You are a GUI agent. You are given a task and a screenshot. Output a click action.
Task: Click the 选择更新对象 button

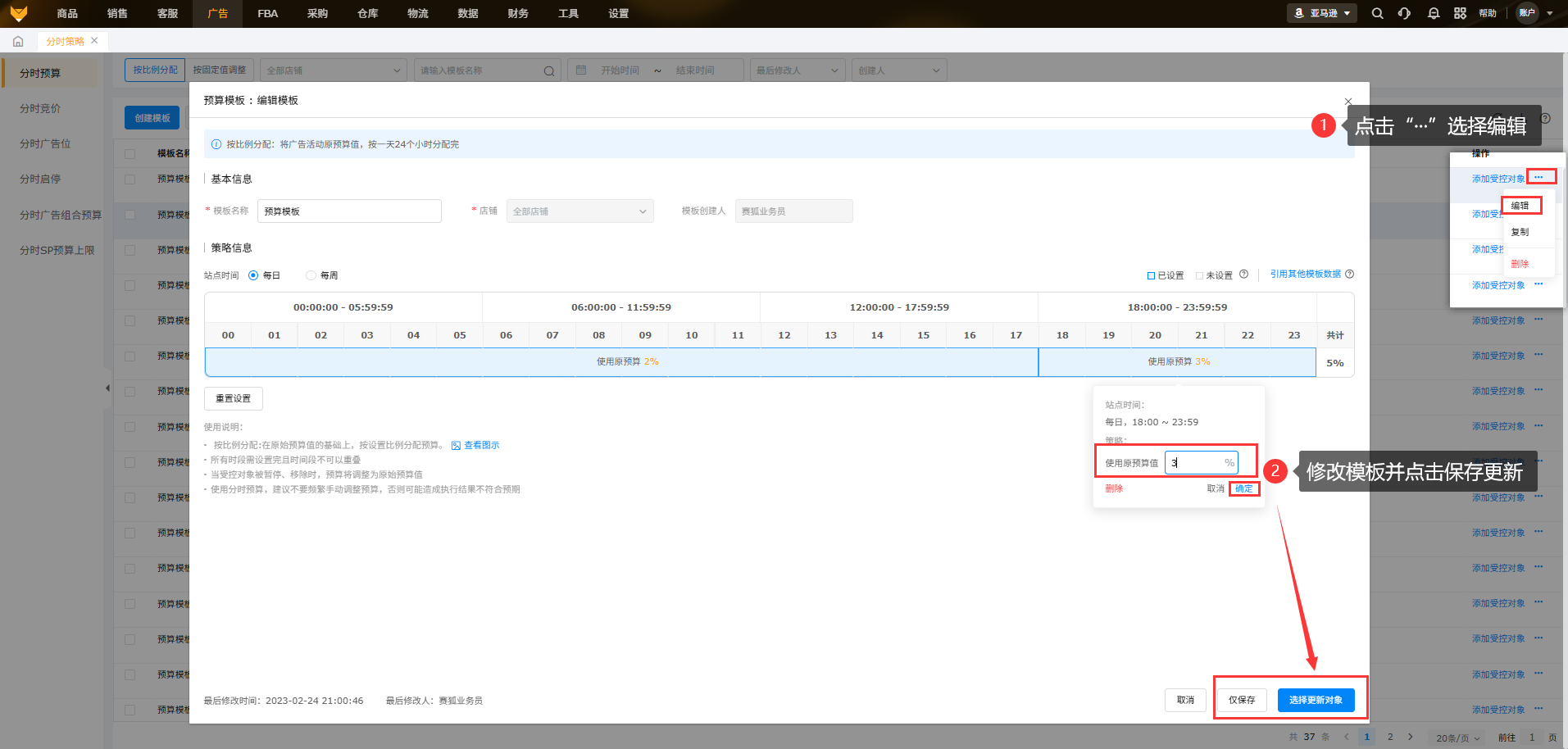1315,700
